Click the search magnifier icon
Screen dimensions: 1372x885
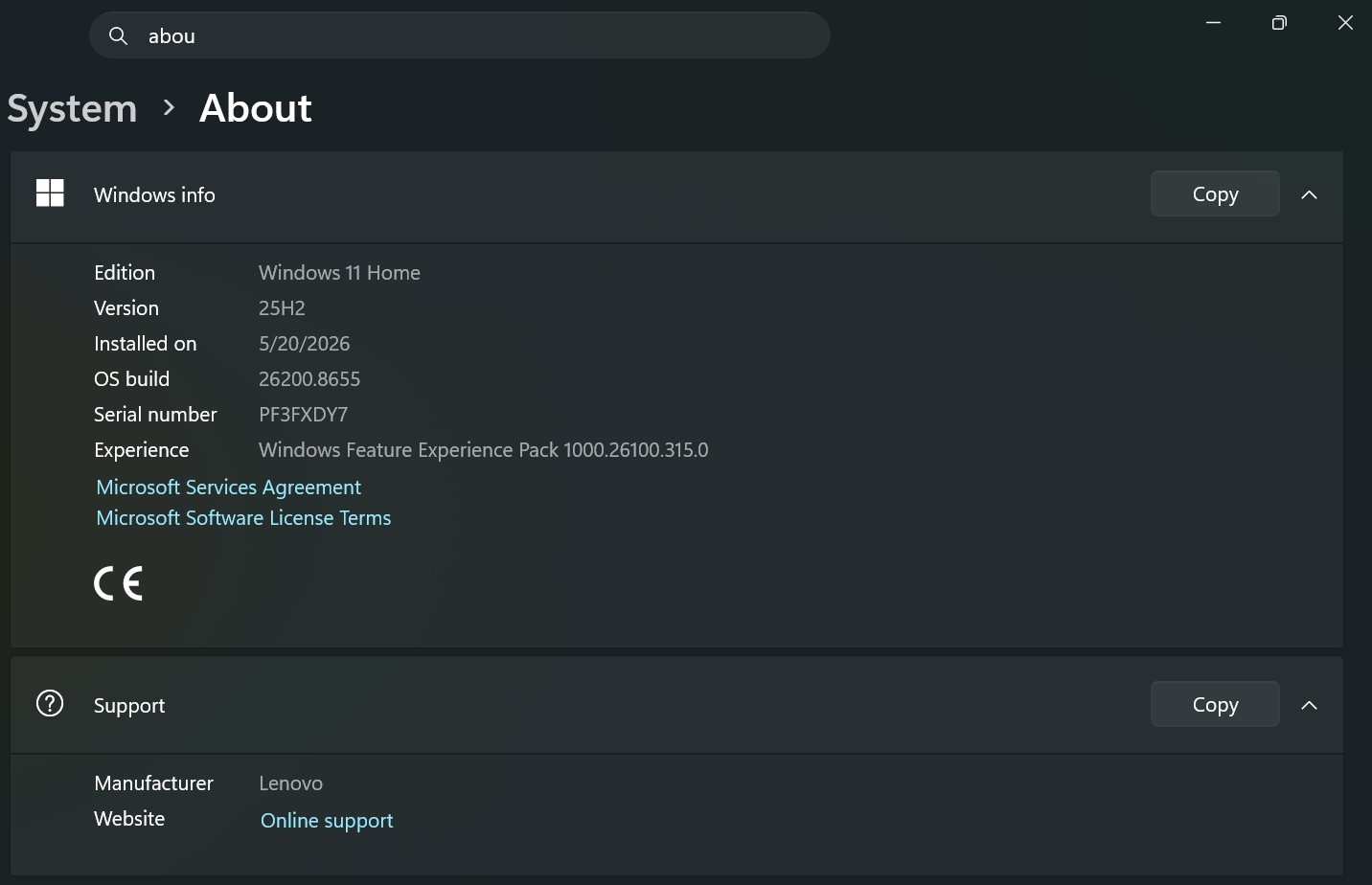click(x=118, y=35)
